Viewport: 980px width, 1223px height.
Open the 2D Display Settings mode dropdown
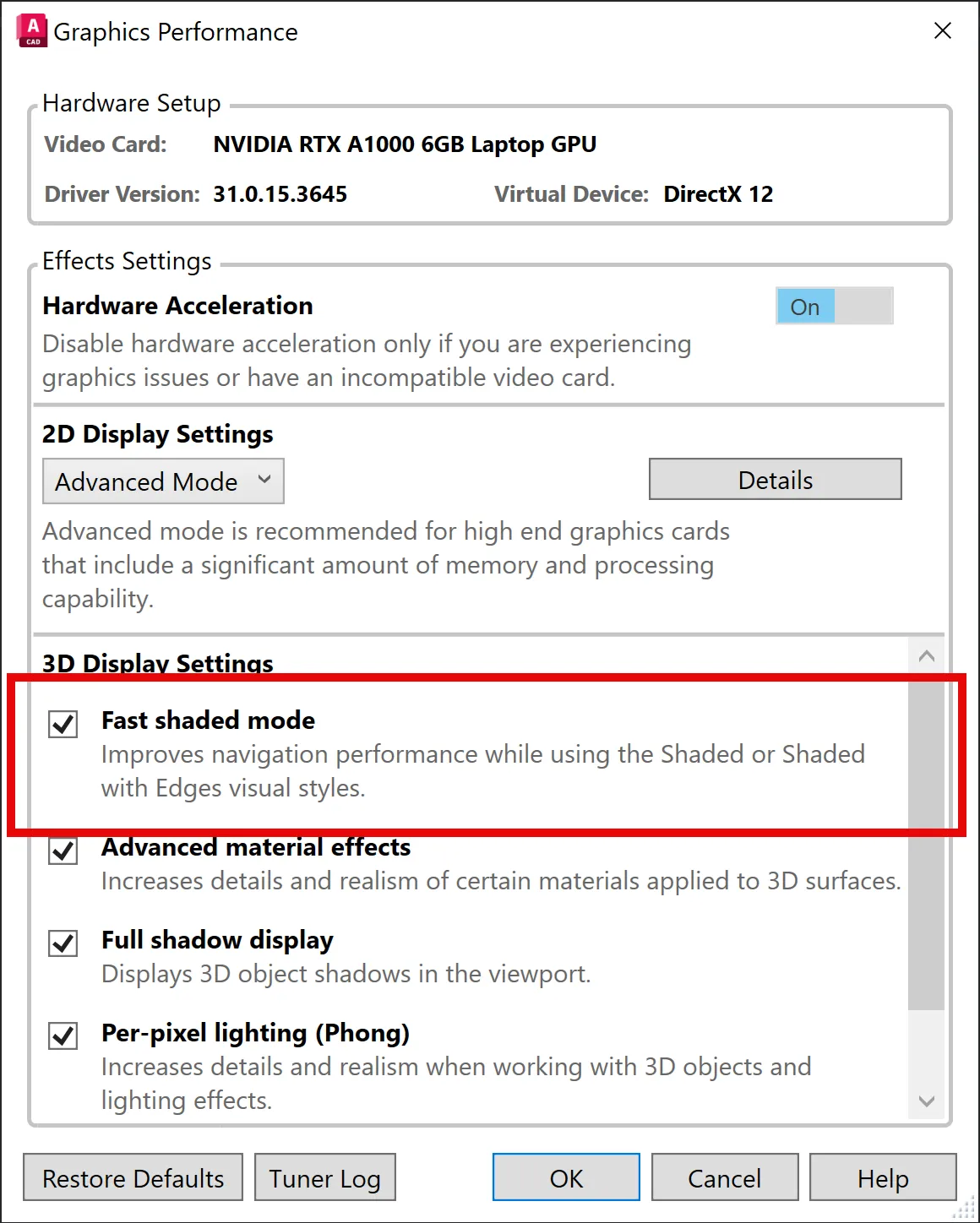click(162, 481)
